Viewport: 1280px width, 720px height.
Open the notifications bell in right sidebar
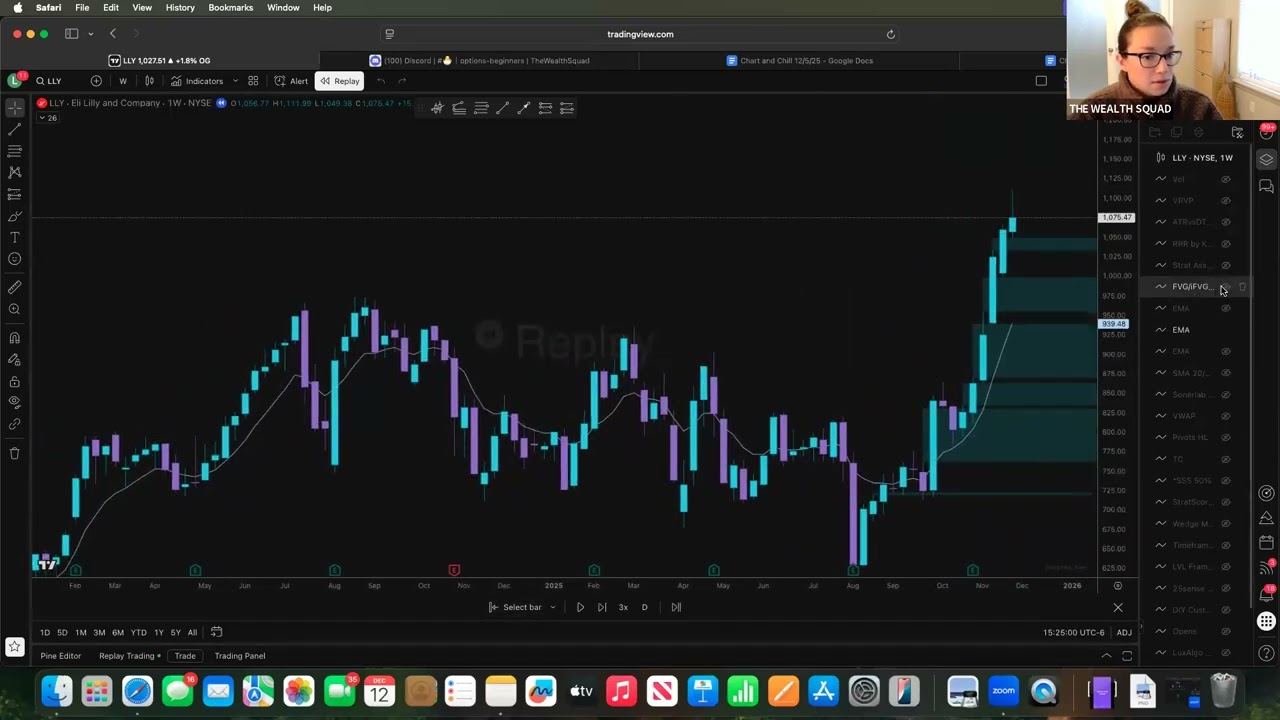(1266, 594)
